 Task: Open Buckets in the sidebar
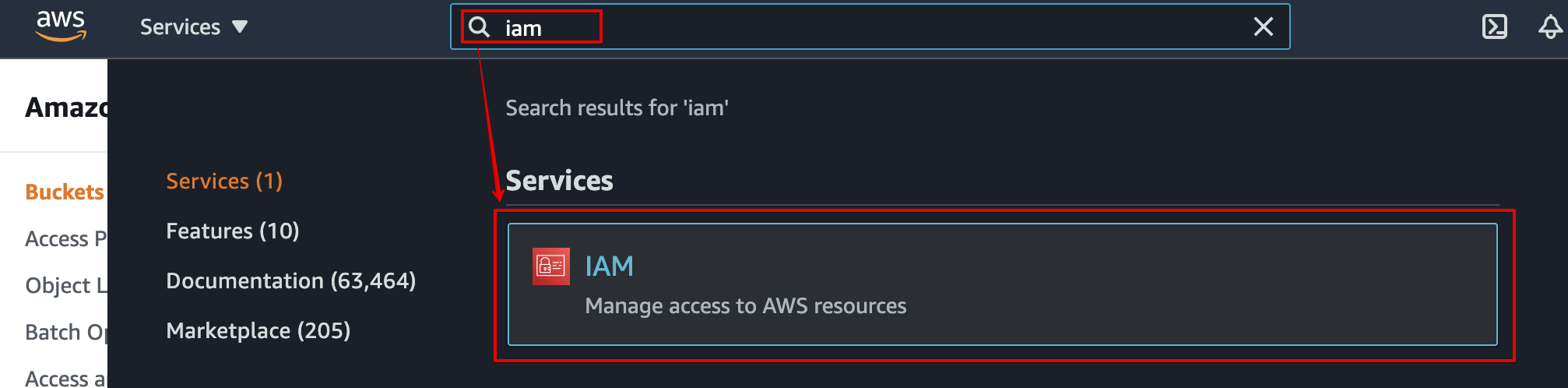tap(65, 192)
